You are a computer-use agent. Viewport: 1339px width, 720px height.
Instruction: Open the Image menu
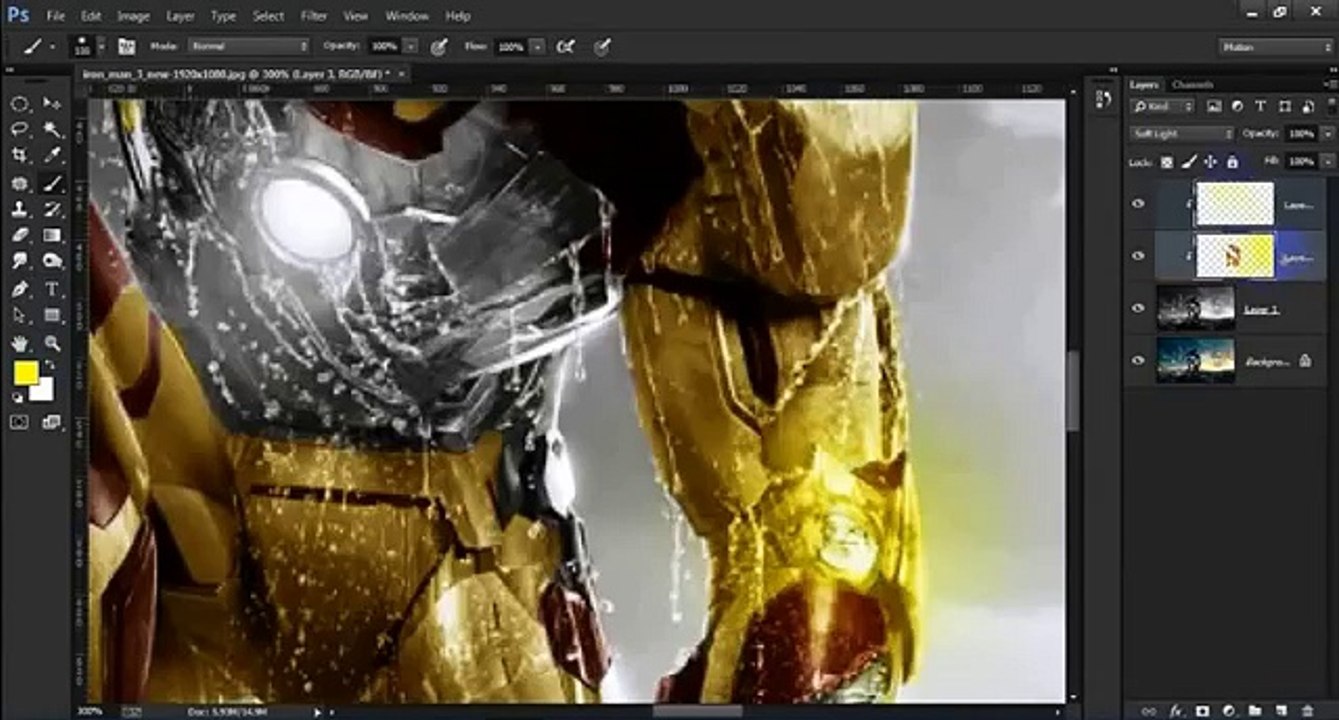point(133,16)
